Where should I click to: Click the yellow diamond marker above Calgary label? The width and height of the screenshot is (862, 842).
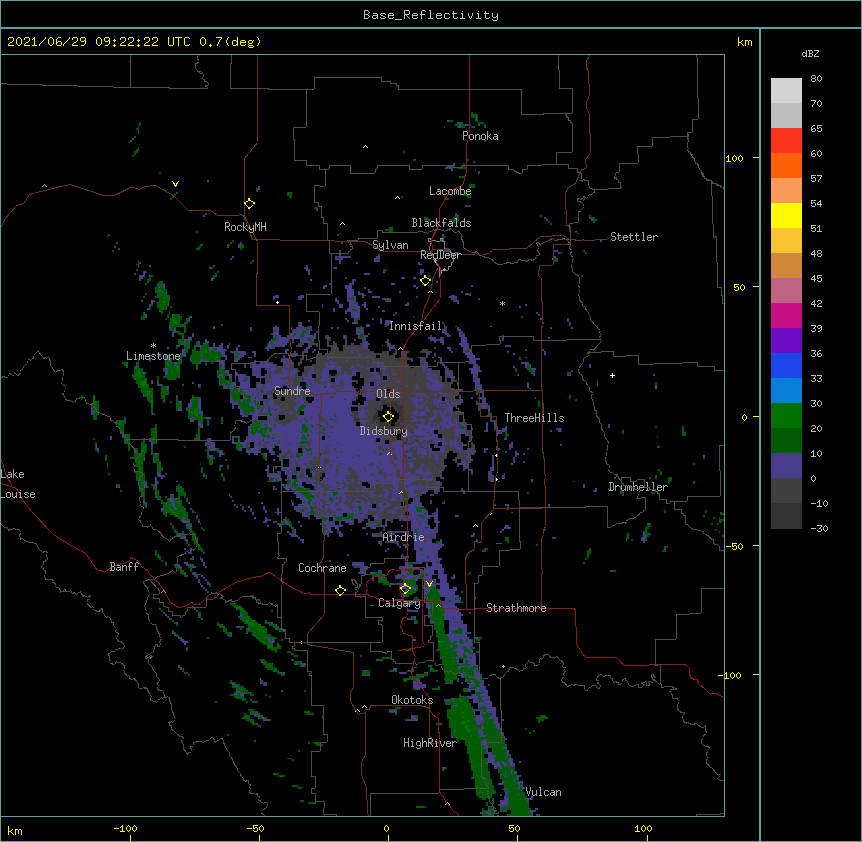coord(405,589)
